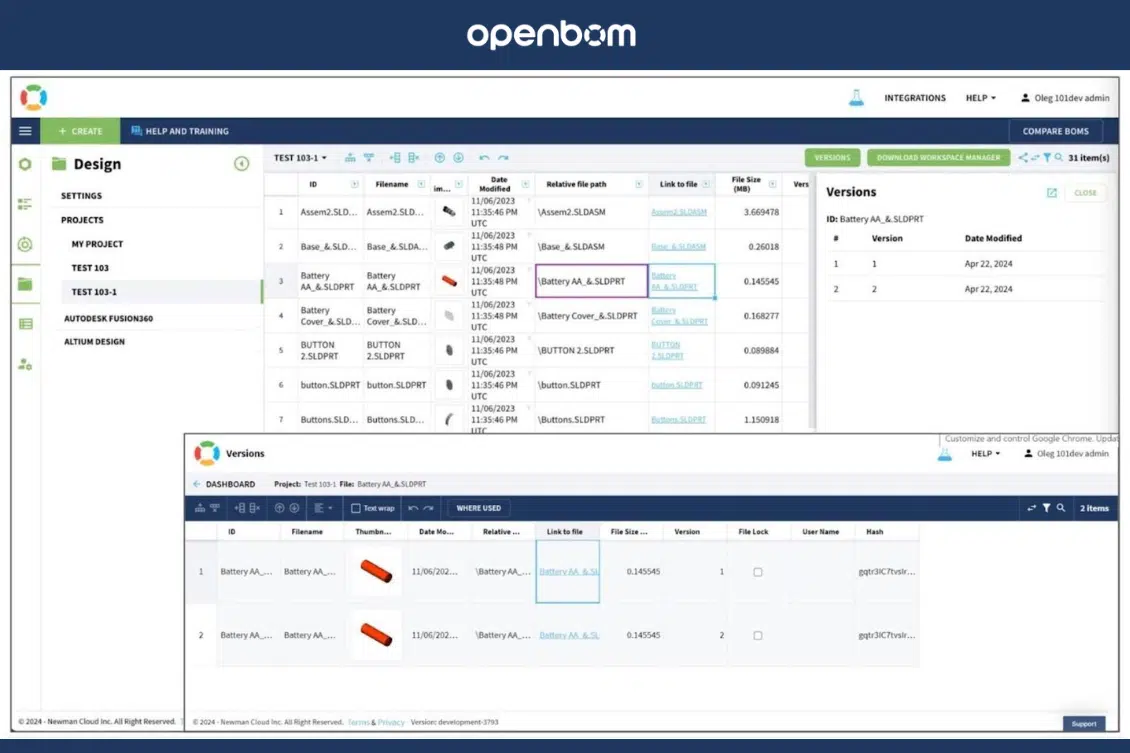1130x753 pixels.
Task: Click the WHERE USED button
Action: 479,508
